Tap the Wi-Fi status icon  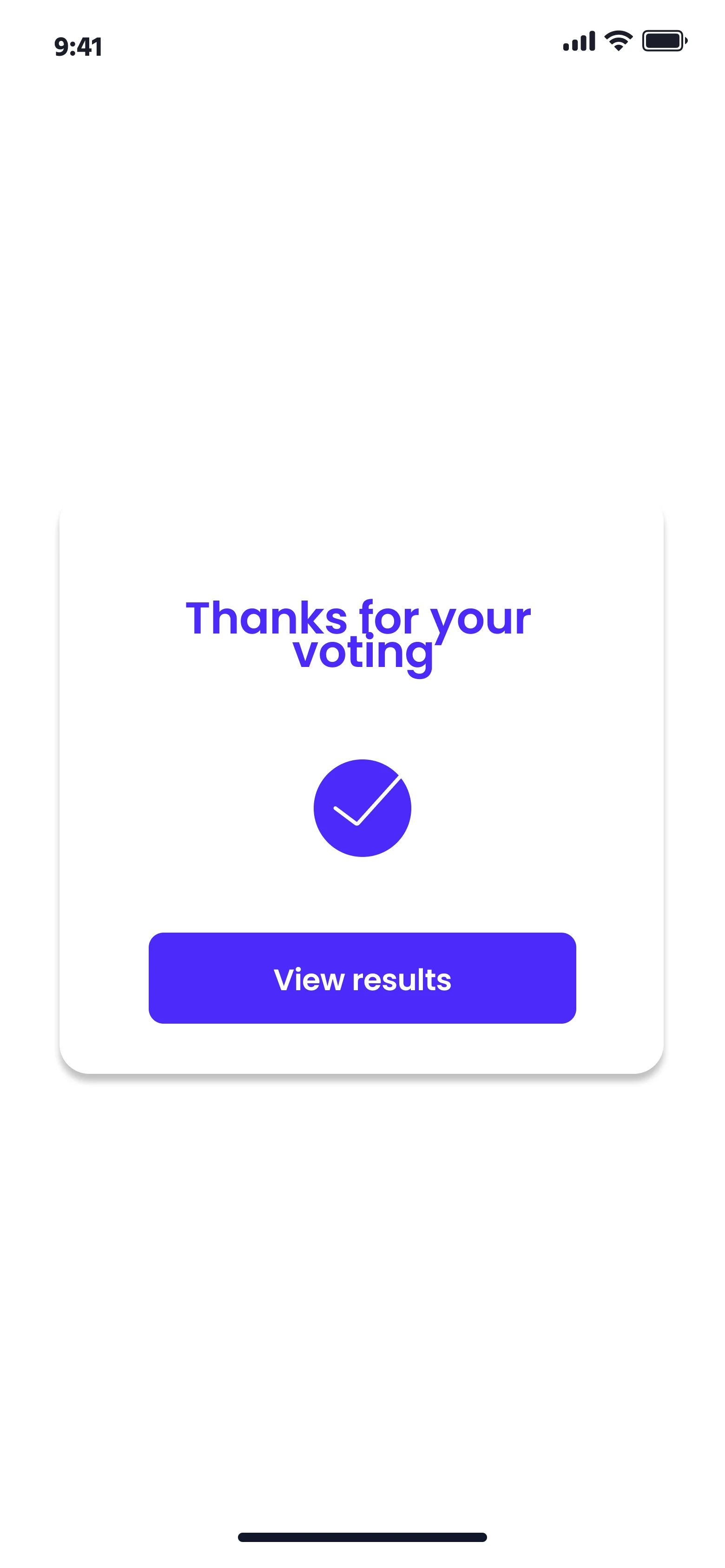click(618, 41)
